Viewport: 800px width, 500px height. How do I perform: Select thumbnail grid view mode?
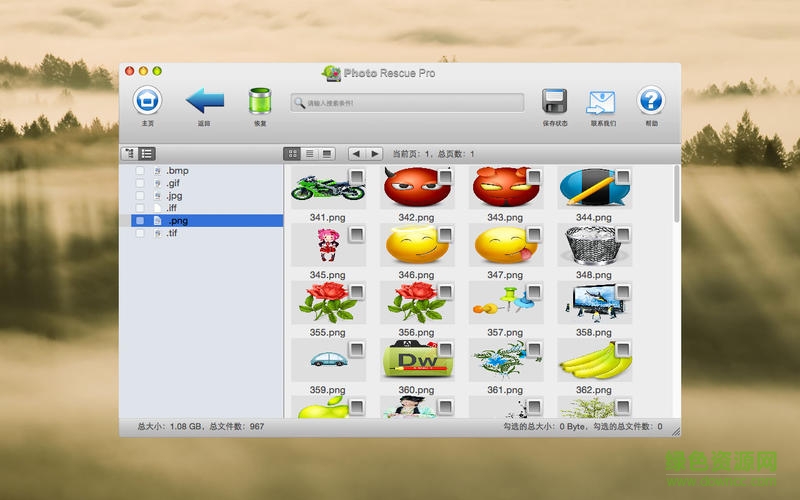292,154
